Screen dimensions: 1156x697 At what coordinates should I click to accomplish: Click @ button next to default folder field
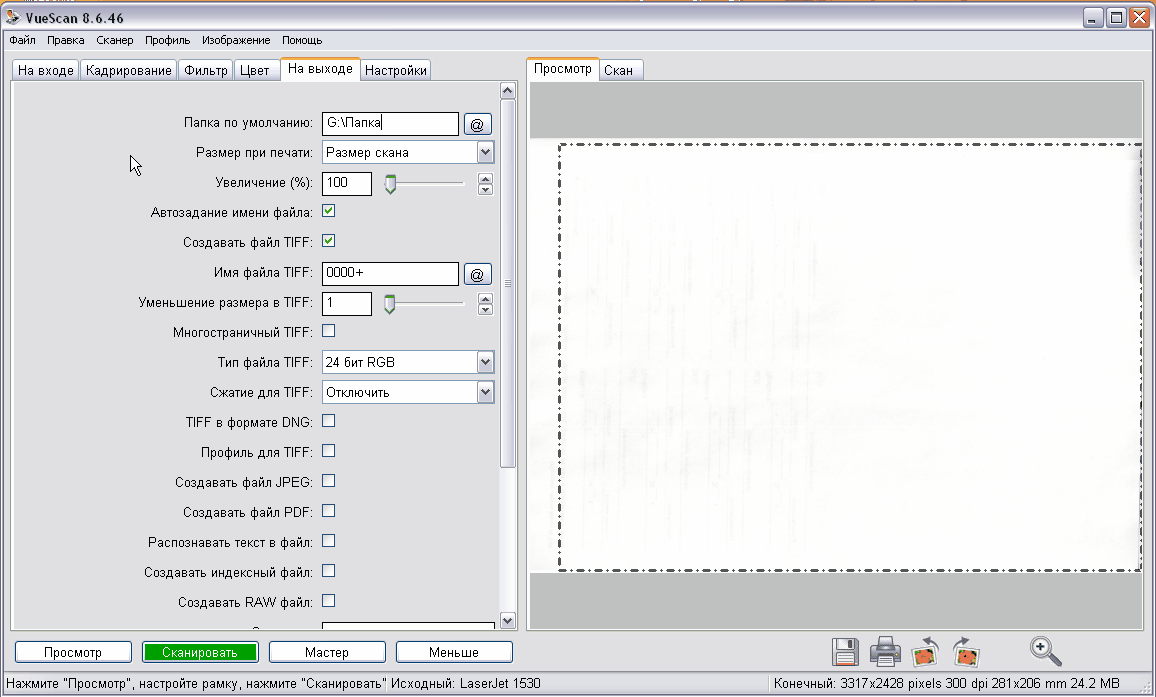pos(477,124)
